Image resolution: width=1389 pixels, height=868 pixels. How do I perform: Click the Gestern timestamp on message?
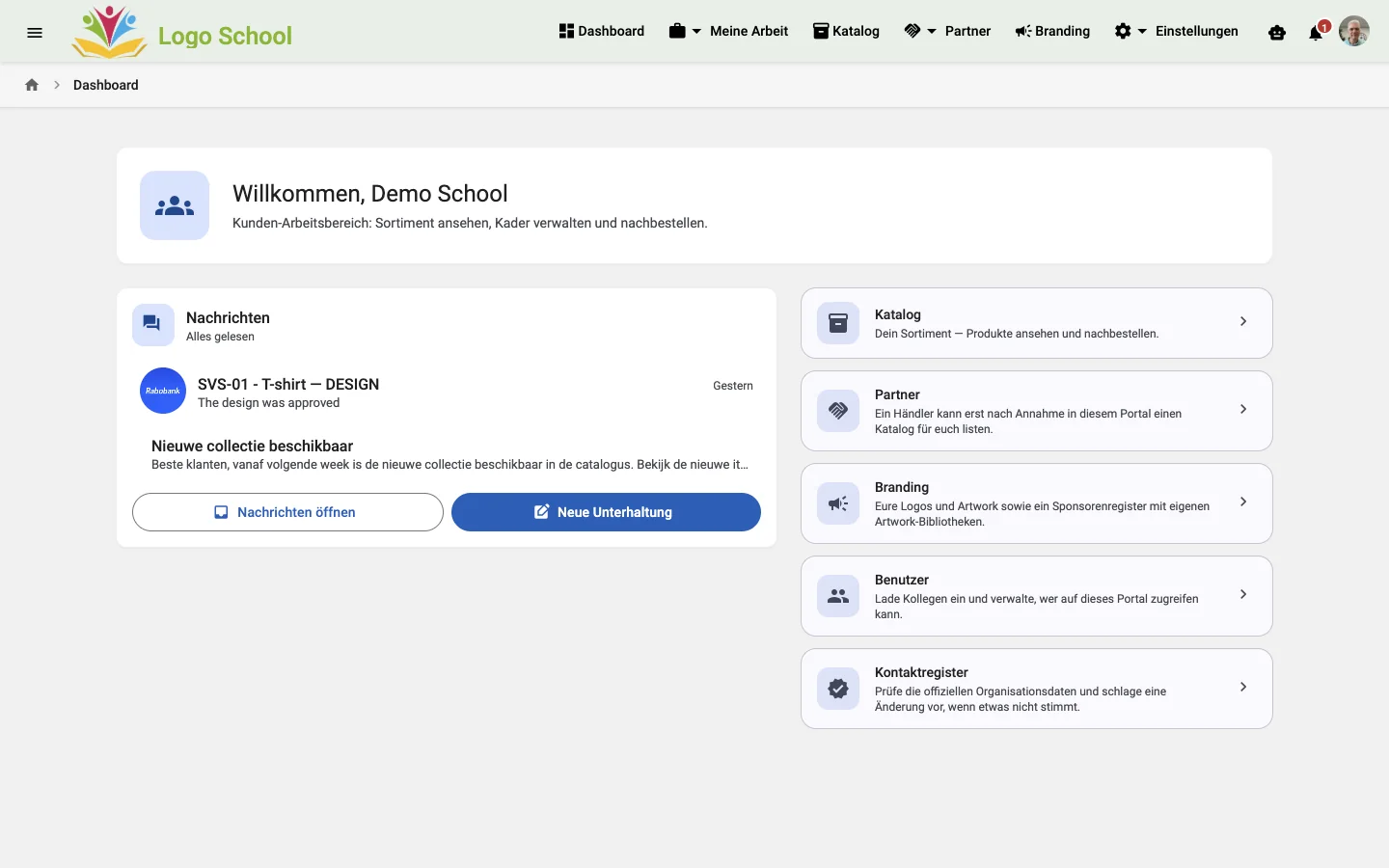[733, 386]
